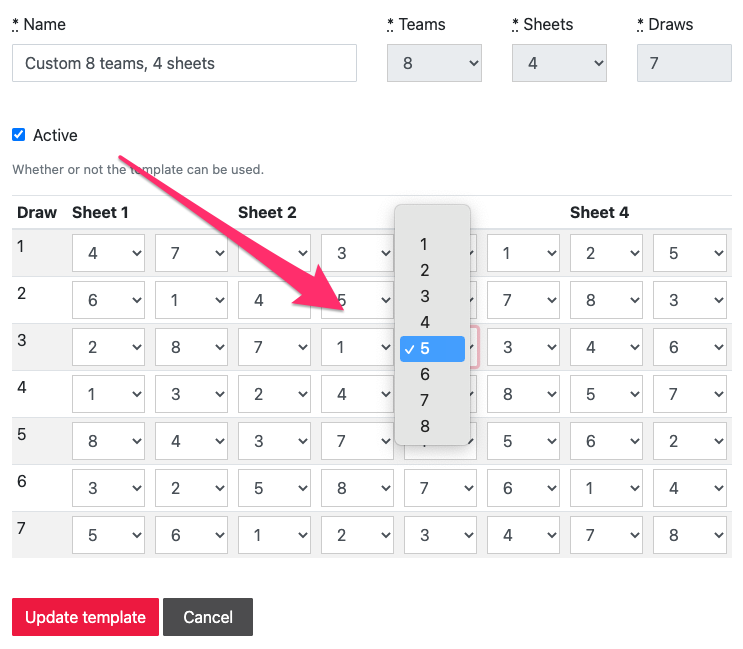The height and width of the screenshot is (649, 743).
Task: Open Draw 3 Sheet 1 dropdown showing 2
Action: (x=108, y=347)
